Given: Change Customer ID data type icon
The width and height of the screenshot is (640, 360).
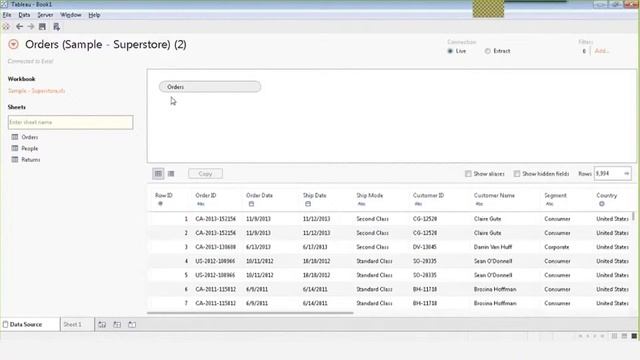Looking at the screenshot, I should coord(418,204).
